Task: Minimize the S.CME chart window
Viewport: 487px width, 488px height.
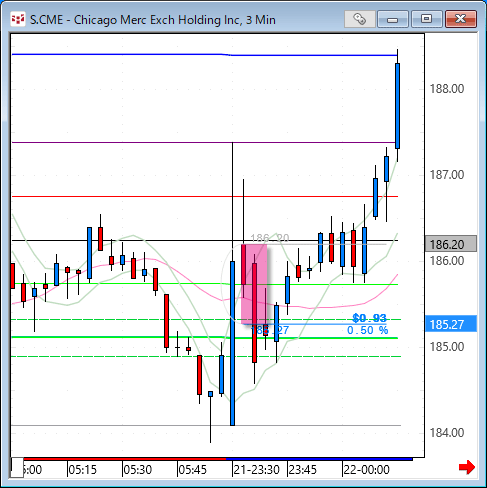Action: click(393, 19)
